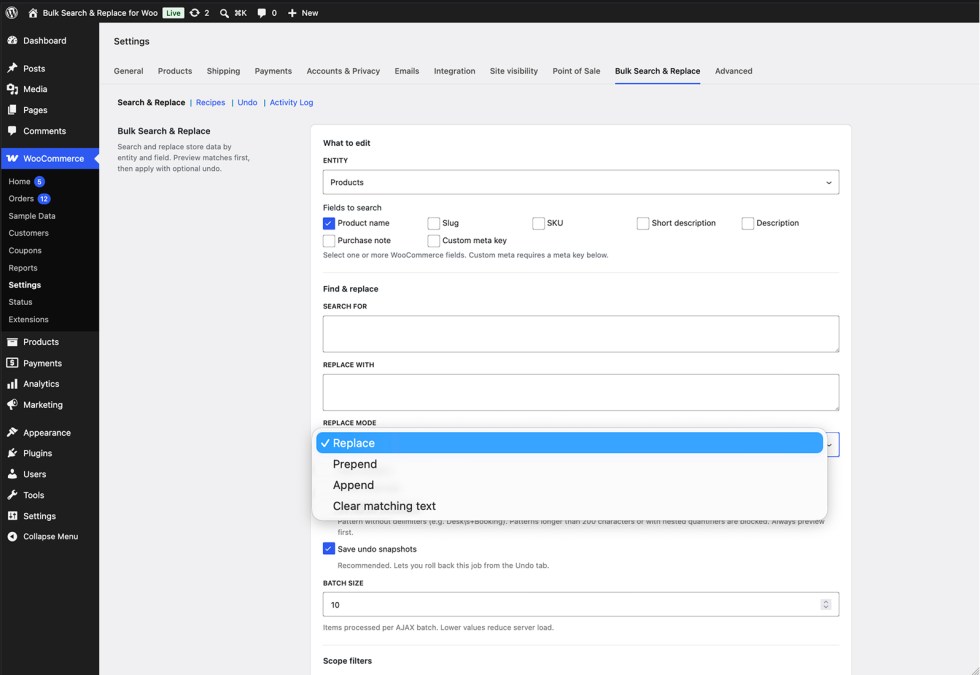Click the comments bubble icon in admin bar

point(261,12)
